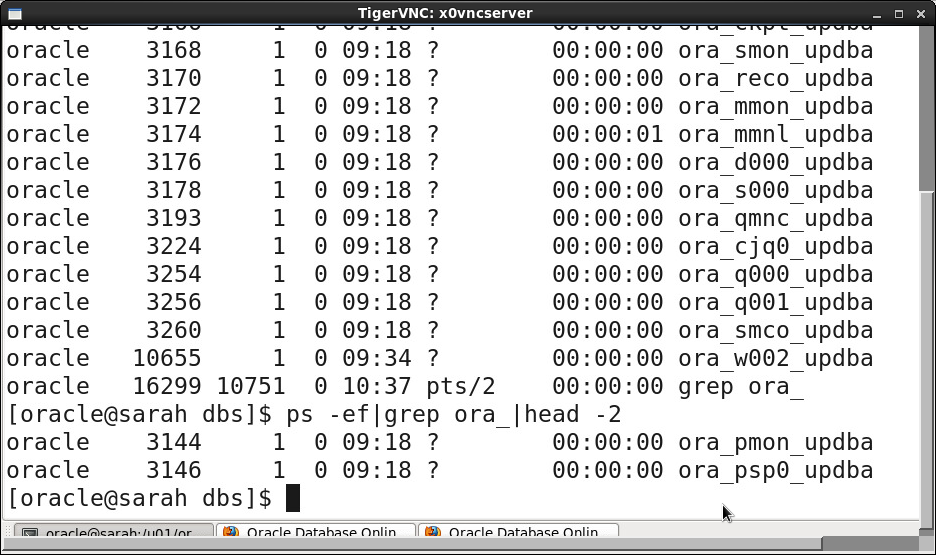Screen dimensions: 936x555
Task: Click the horizontal scrollbar track right of the thumb
Action: tap(870, 544)
